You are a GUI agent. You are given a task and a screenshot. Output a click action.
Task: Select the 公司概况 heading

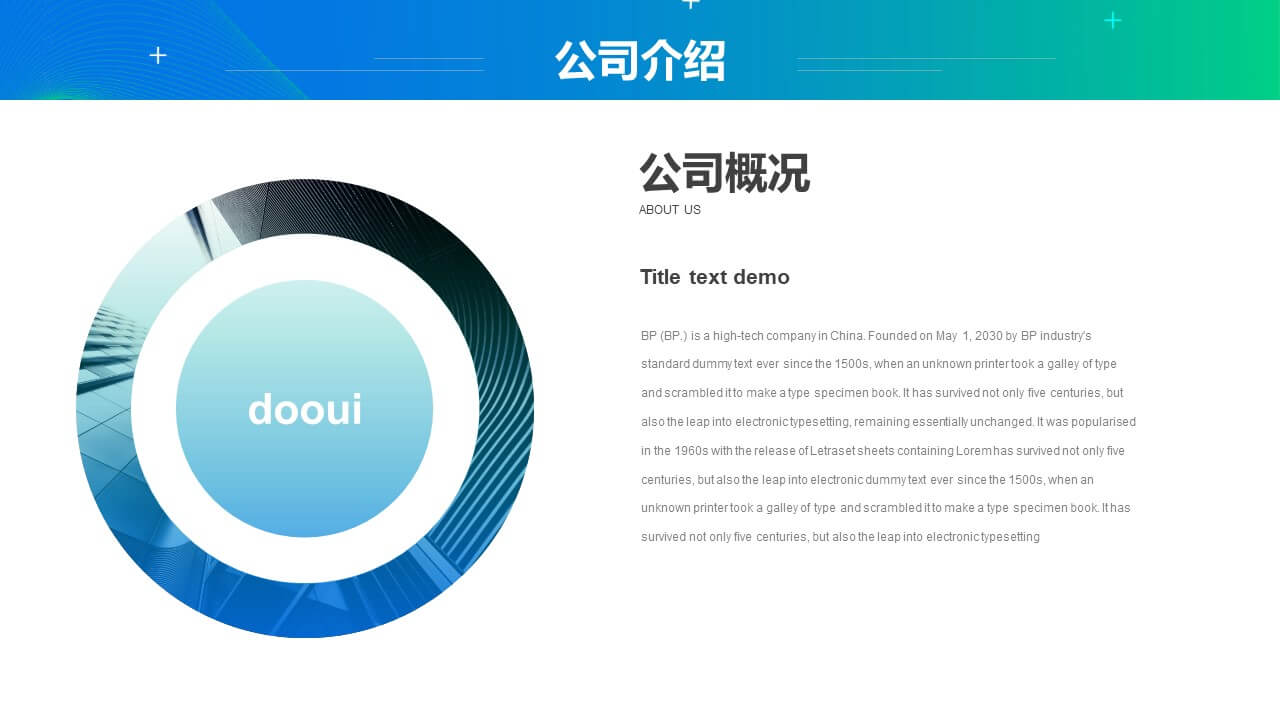[x=725, y=173]
